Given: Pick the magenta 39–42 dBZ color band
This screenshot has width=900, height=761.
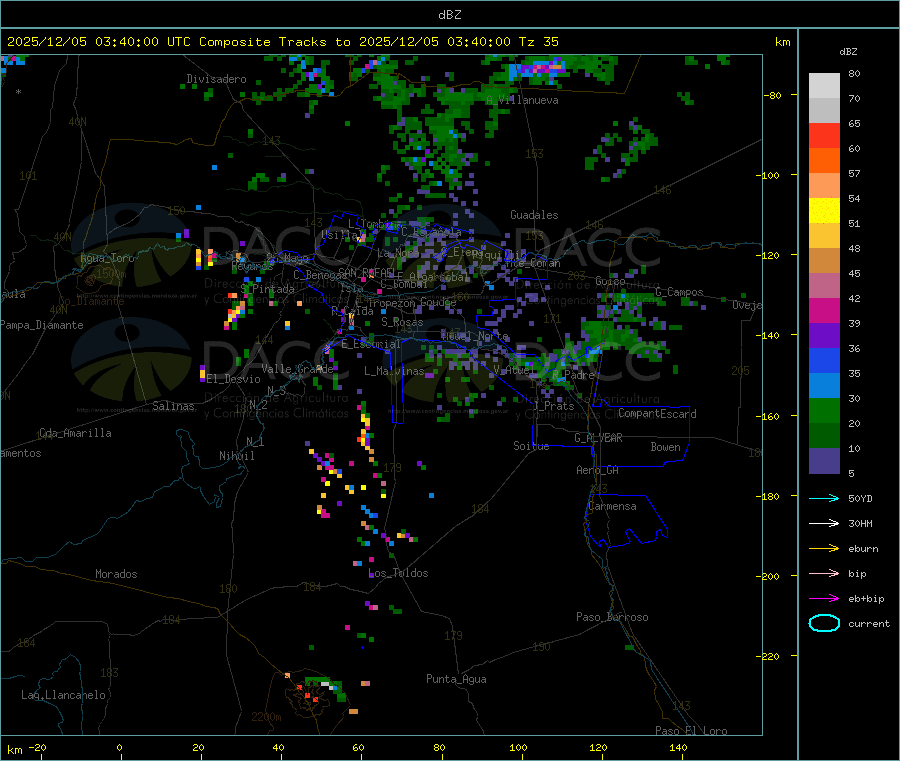Looking at the screenshot, I should point(824,310).
